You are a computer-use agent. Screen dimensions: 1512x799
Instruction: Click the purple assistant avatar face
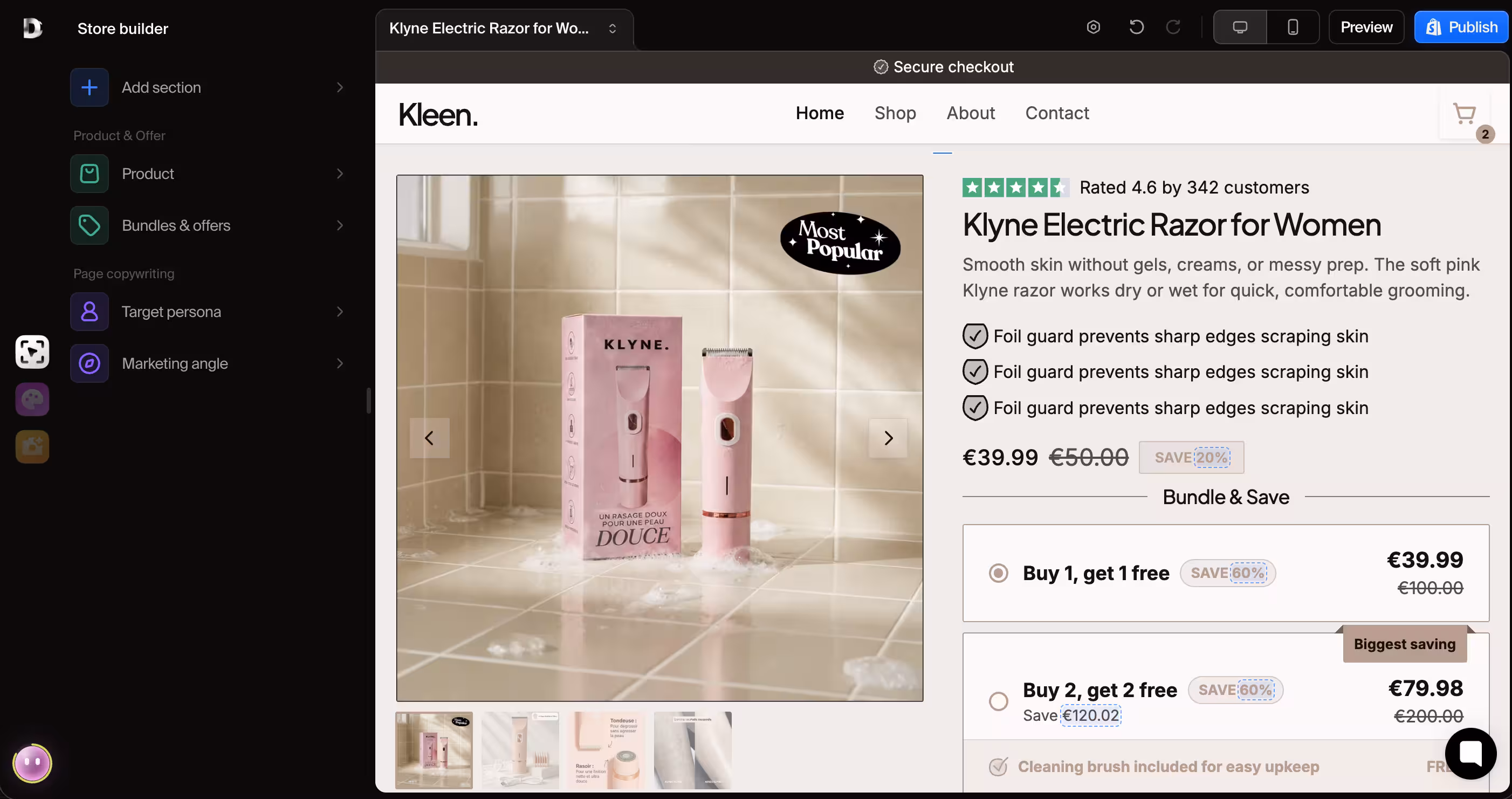coord(32,763)
